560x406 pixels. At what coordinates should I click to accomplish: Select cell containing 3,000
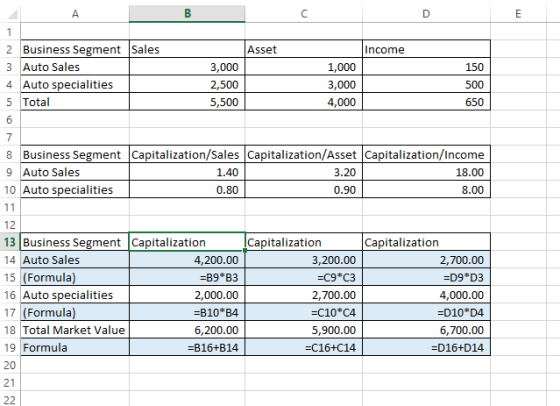click(187, 67)
